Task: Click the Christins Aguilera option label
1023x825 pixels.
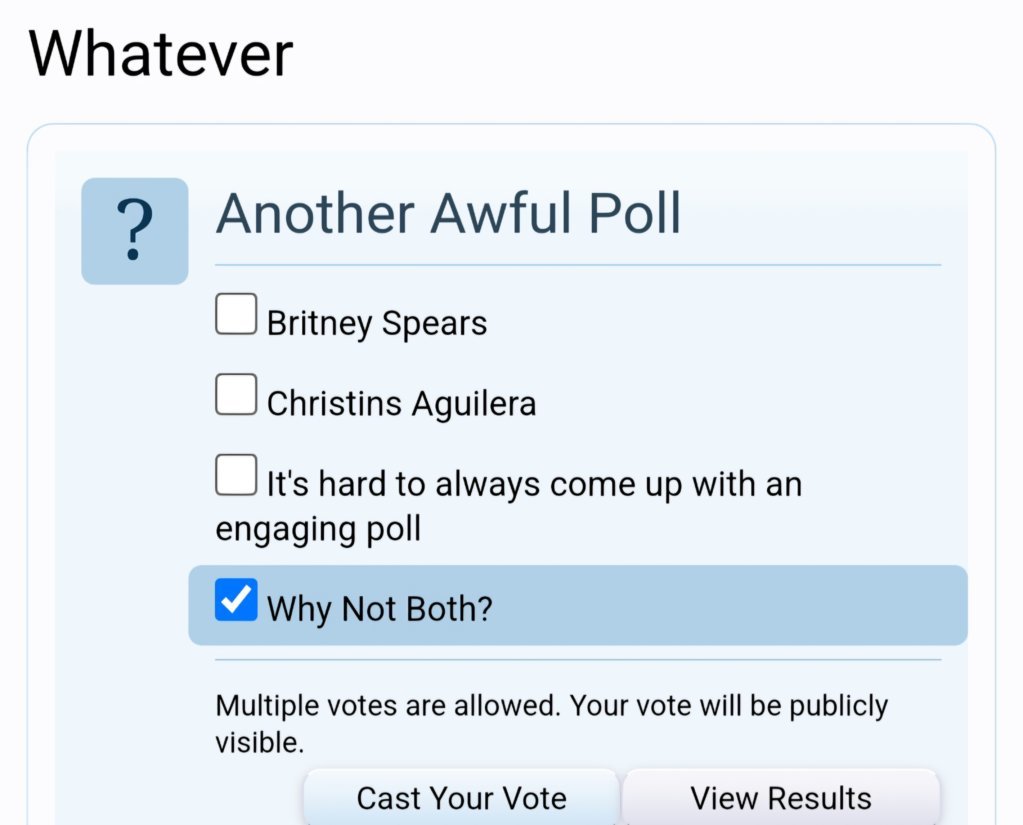Action: coord(401,404)
